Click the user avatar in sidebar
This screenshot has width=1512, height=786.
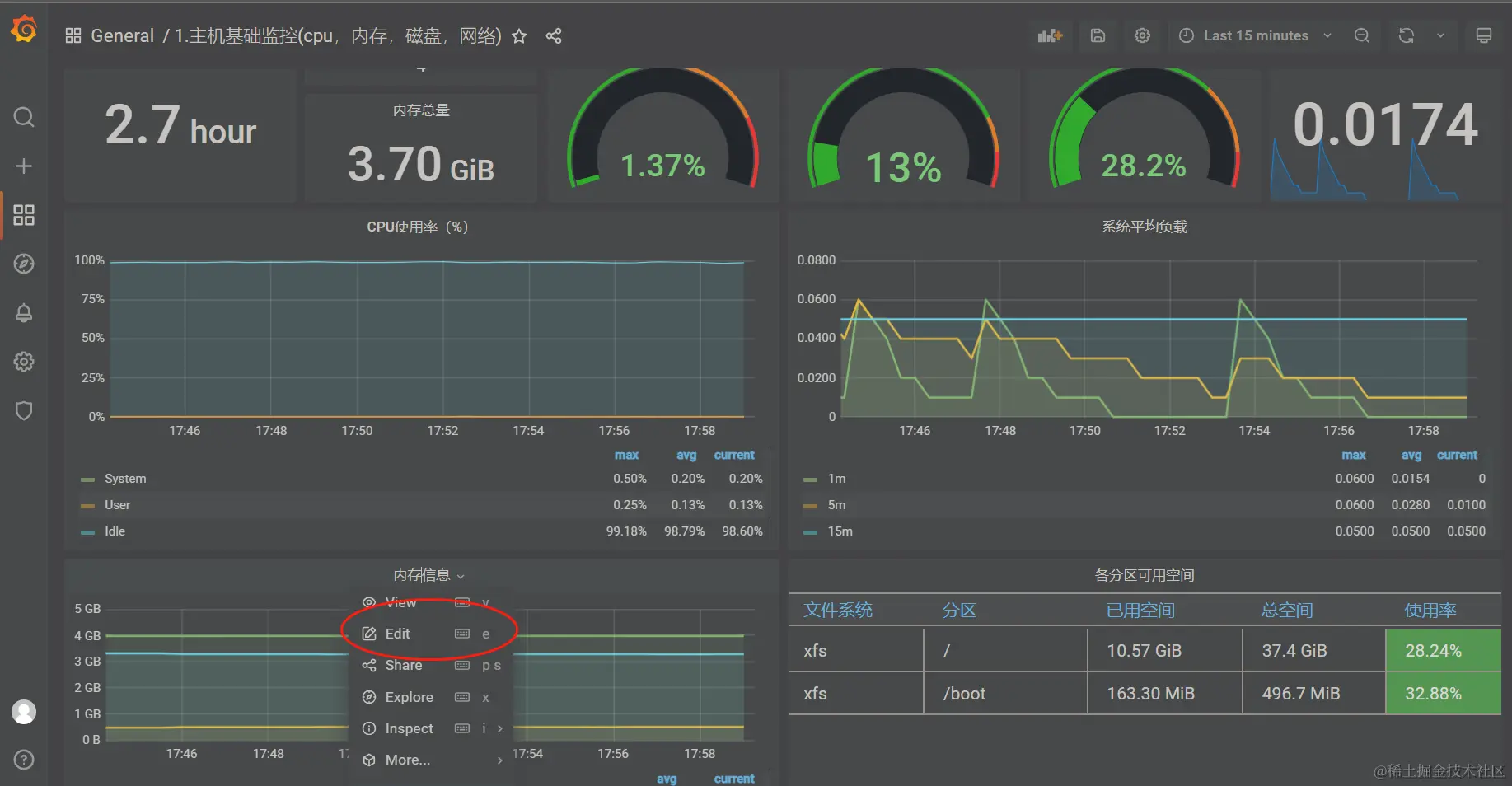click(24, 712)
